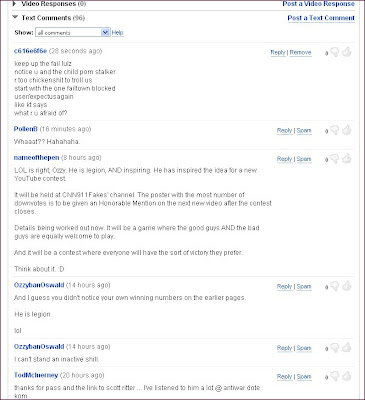
Task: Reply to the c616e6f6e comment
Action: click(278, 52)
